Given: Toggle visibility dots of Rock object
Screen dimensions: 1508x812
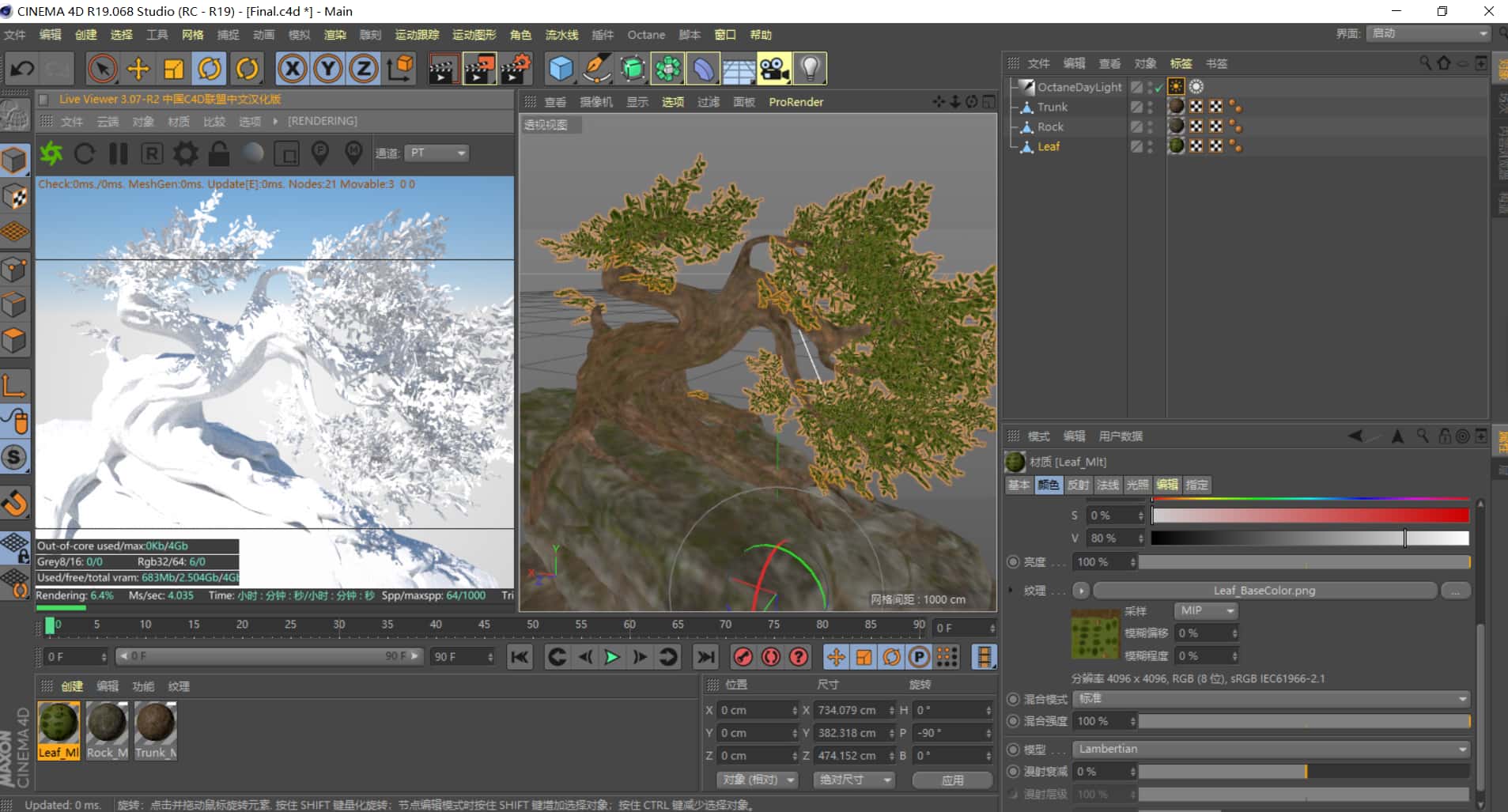Looking at the screenshot, I should 1151,127.
